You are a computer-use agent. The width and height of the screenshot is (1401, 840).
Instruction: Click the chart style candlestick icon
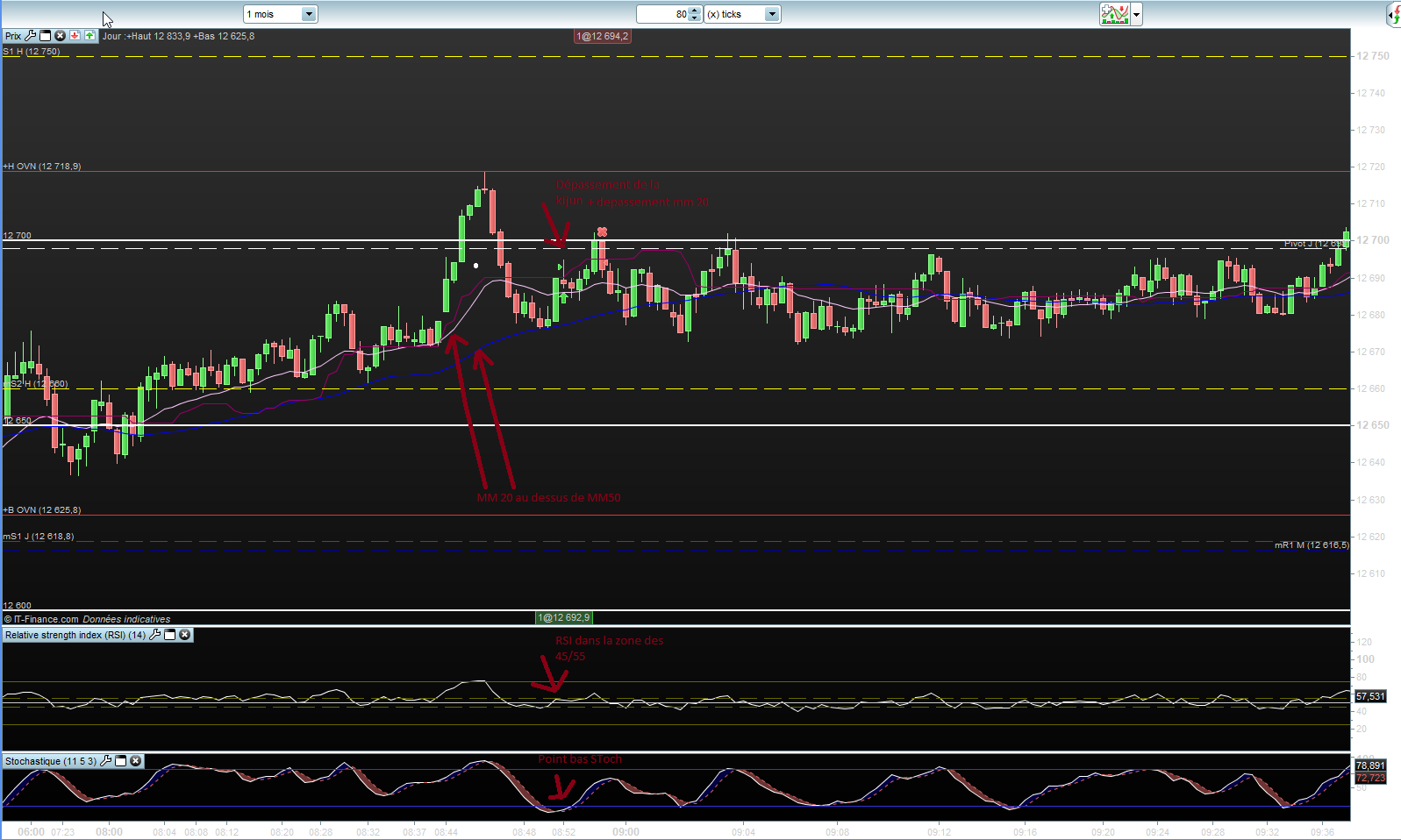pos(1115,14)
